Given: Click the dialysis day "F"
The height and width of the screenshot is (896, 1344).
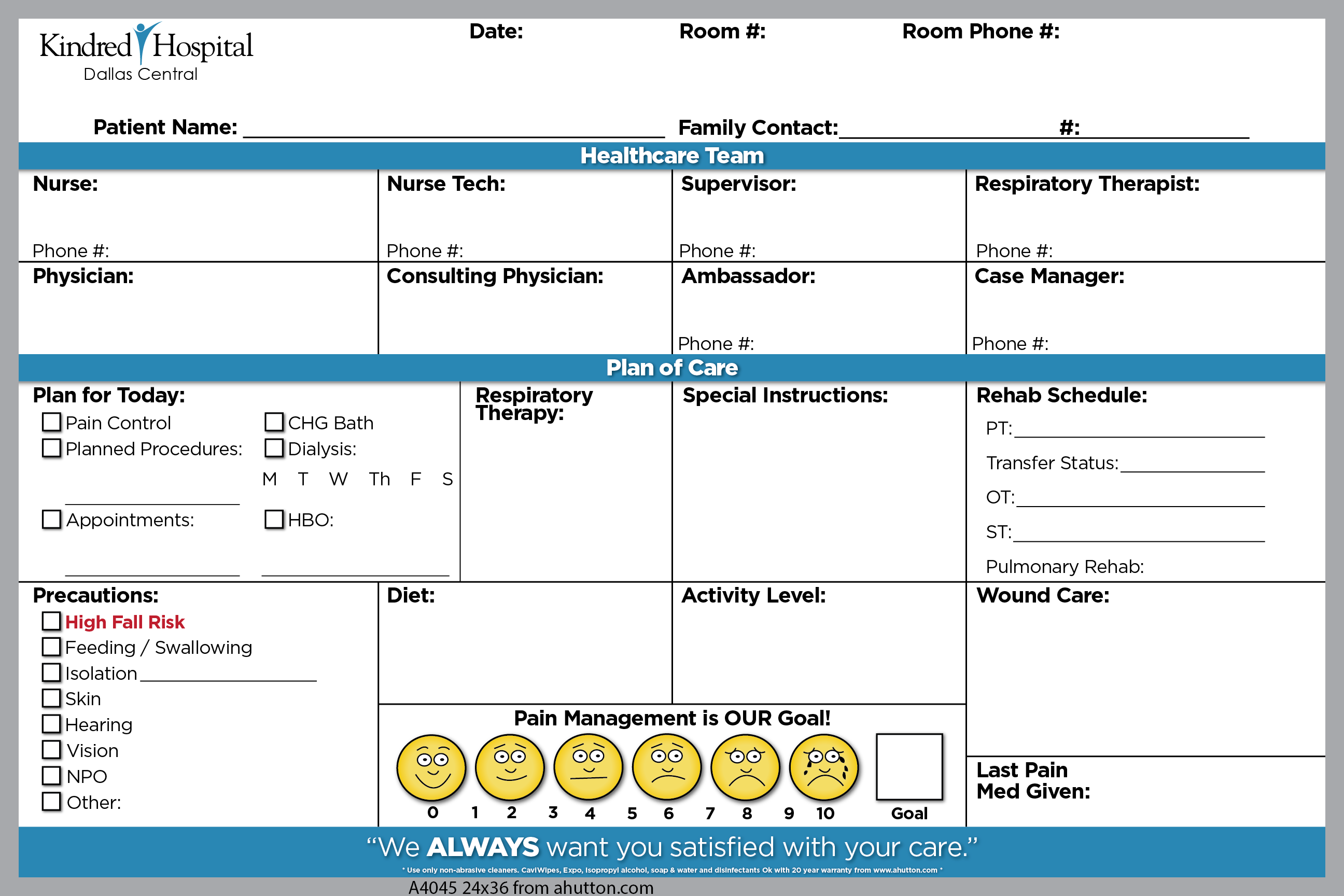Looking at the screenshot, I should pyautogui.click(x=416, y=479).
